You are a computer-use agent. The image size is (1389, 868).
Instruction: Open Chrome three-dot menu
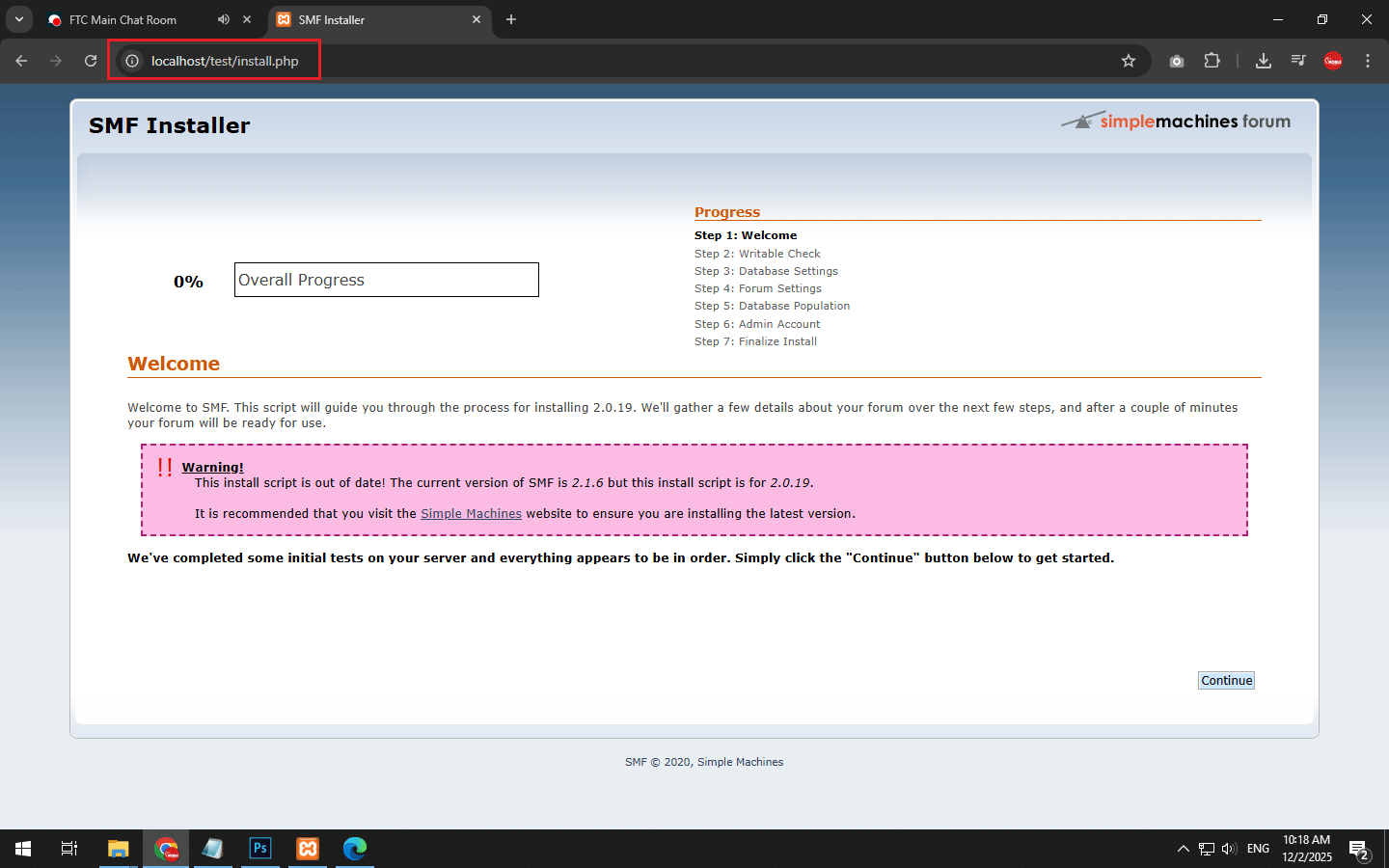point(1368,61)
